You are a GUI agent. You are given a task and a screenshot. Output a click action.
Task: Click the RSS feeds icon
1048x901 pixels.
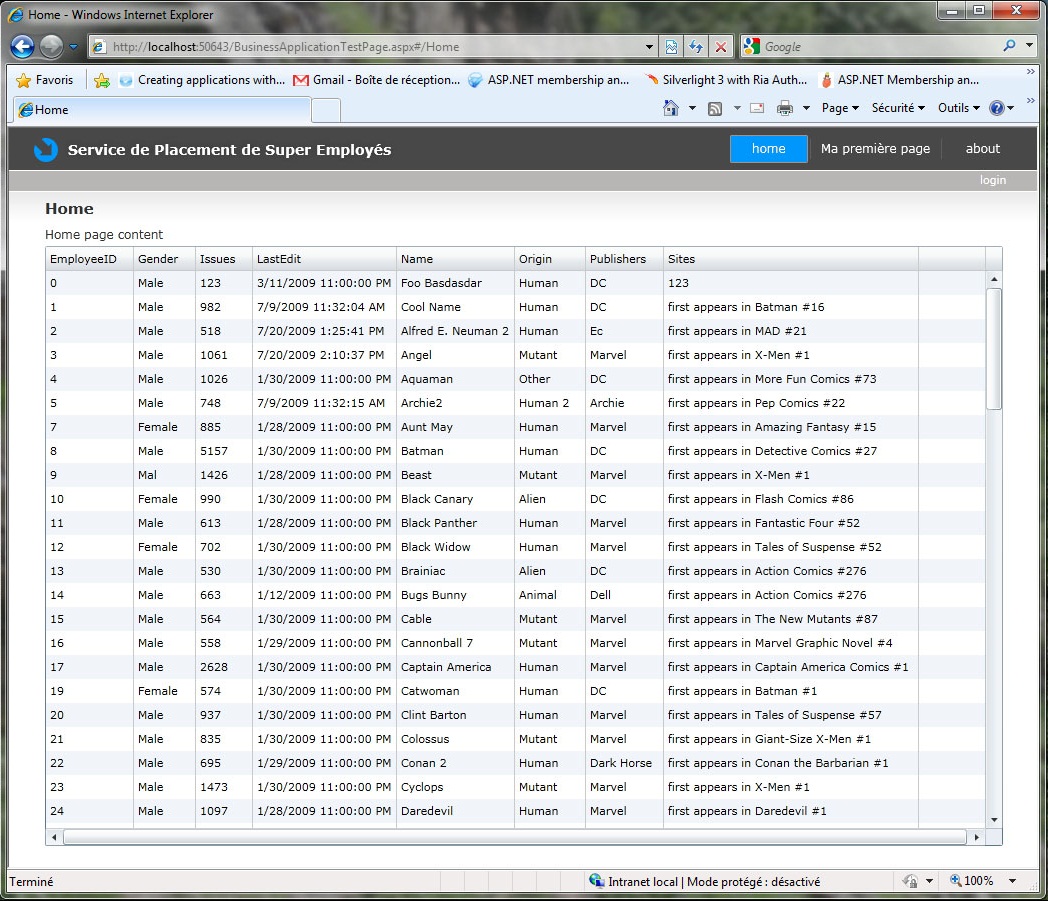click(715, 108)
